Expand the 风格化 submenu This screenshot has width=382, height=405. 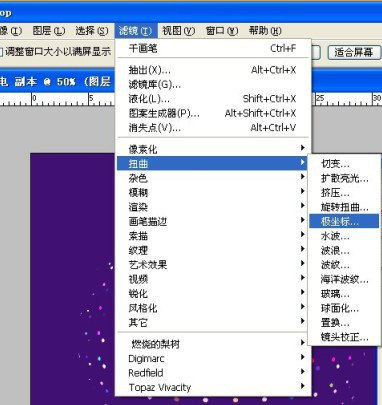point(213,308)
